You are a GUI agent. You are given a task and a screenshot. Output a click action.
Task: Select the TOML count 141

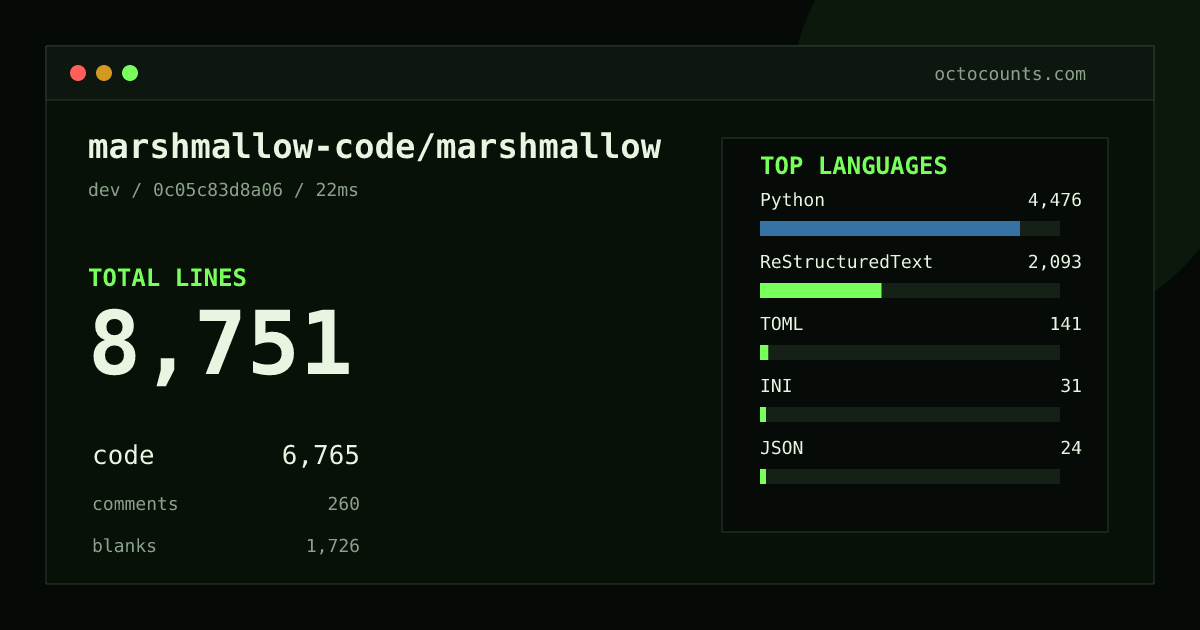click(x=1065, y=324)
